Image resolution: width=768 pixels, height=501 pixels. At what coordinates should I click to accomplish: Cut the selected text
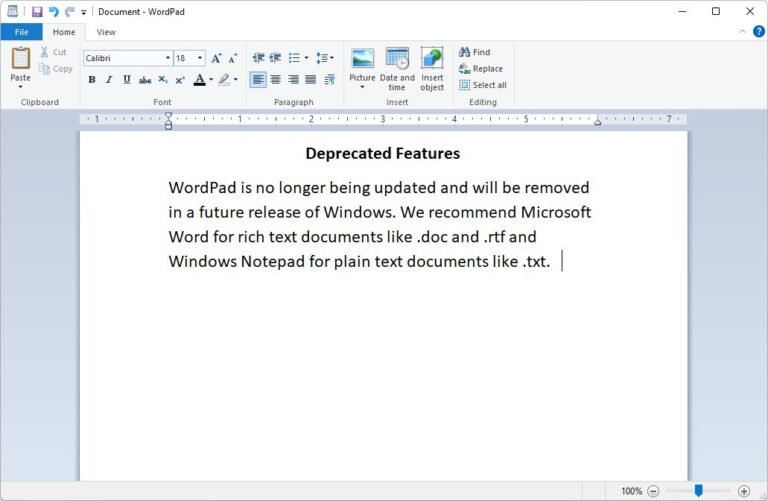point(53,52)
